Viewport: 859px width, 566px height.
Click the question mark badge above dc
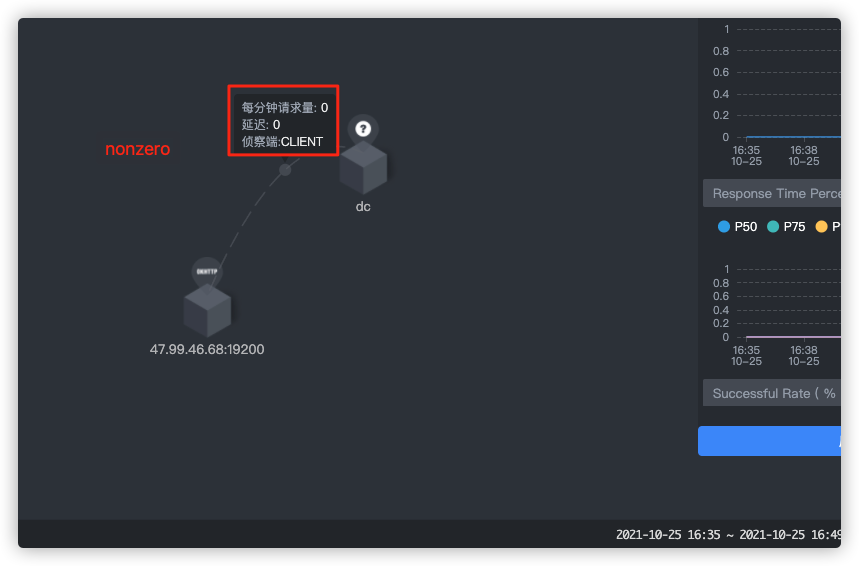coord(363,129)
